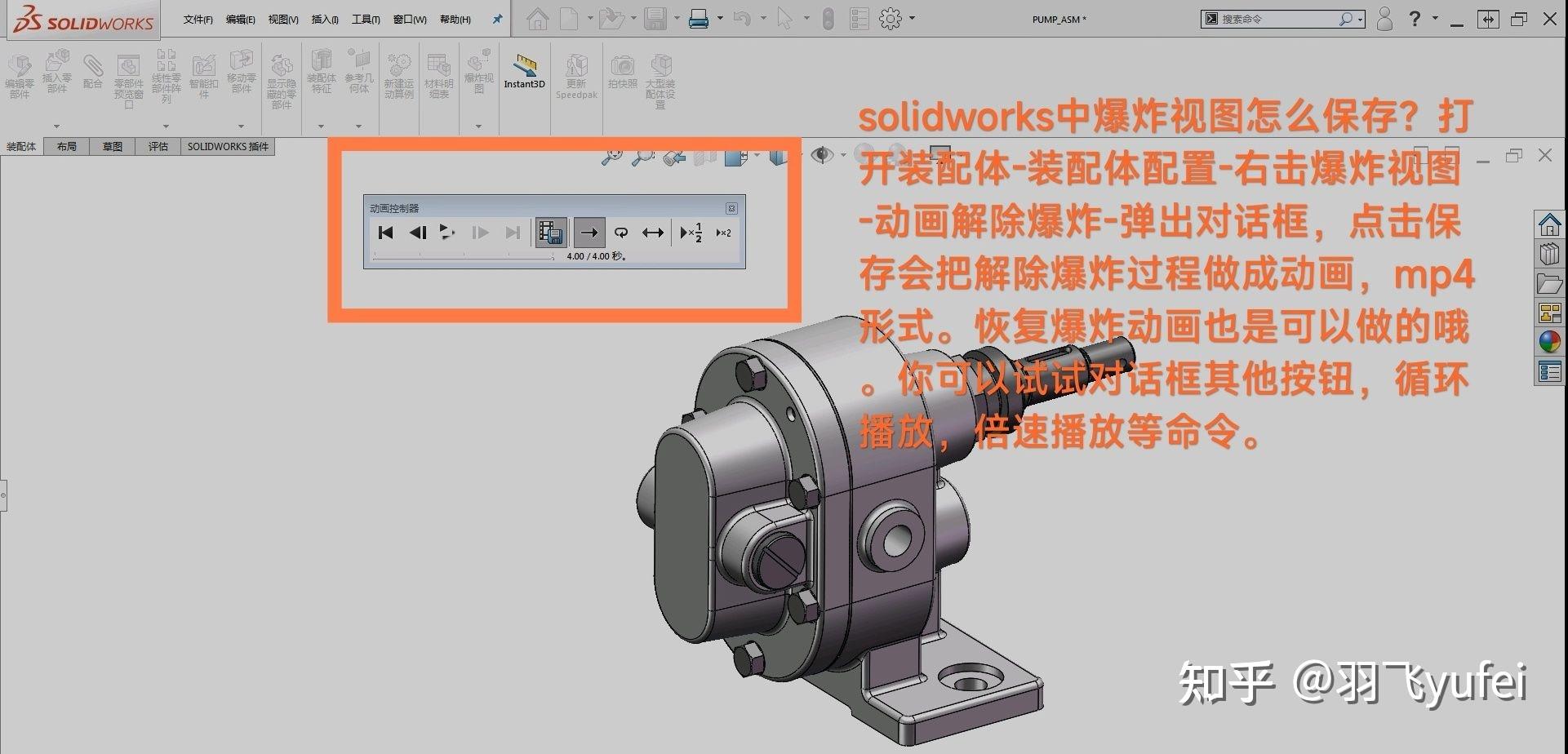Open the Exploded View tool
Screen dimensions: 1568x754
coord(478,73)
